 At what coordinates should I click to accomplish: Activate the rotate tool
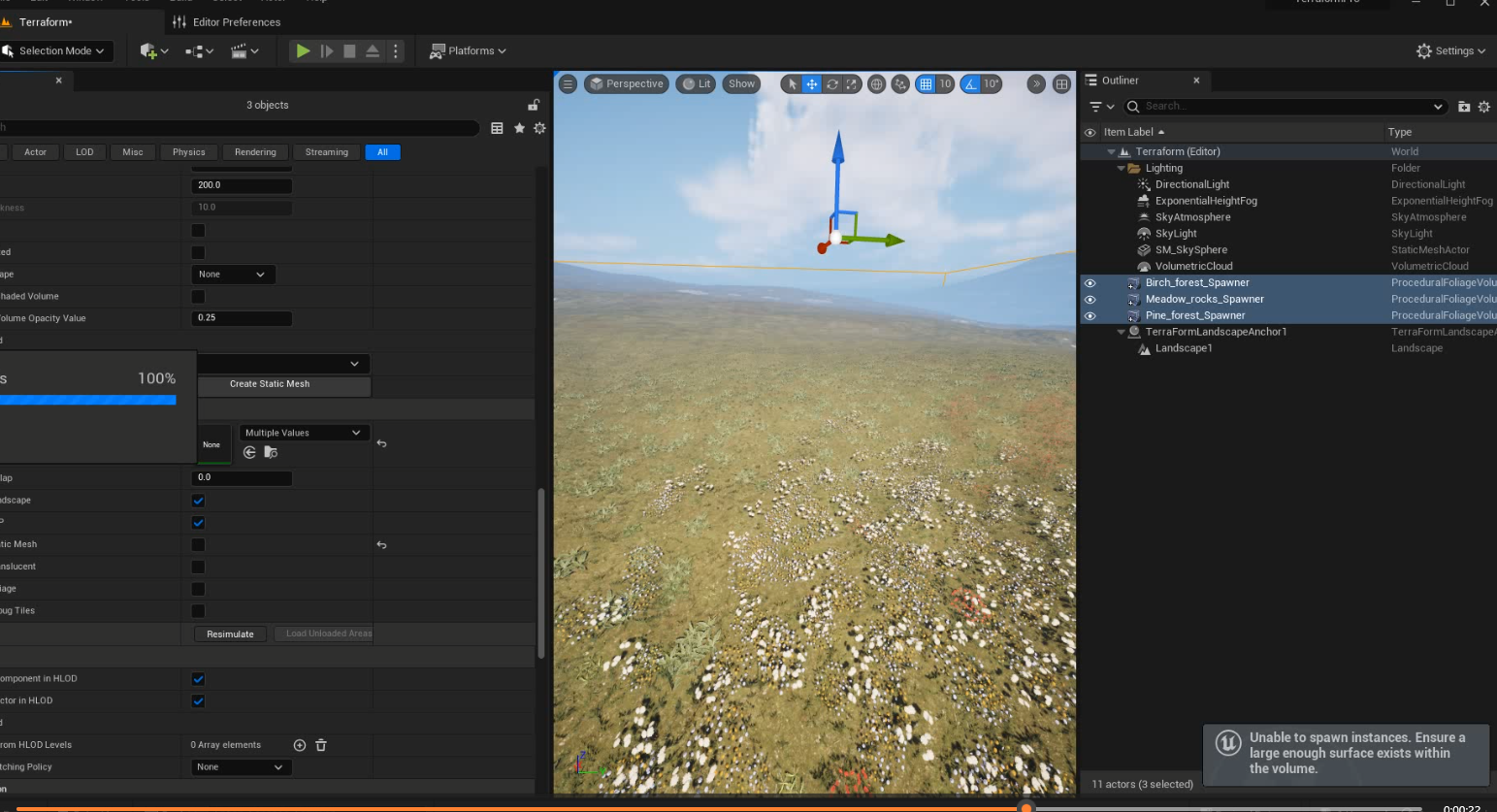[x=831, y=84]
